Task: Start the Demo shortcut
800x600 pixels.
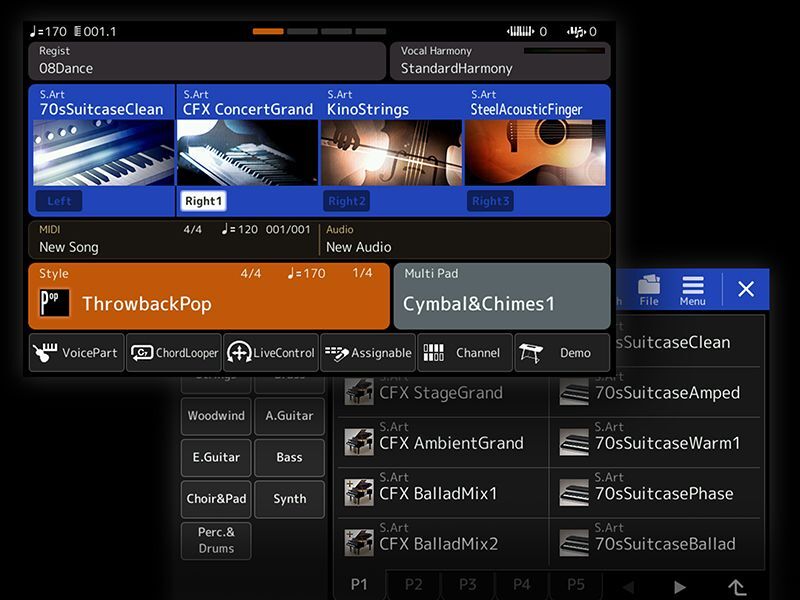Action: 562,353
